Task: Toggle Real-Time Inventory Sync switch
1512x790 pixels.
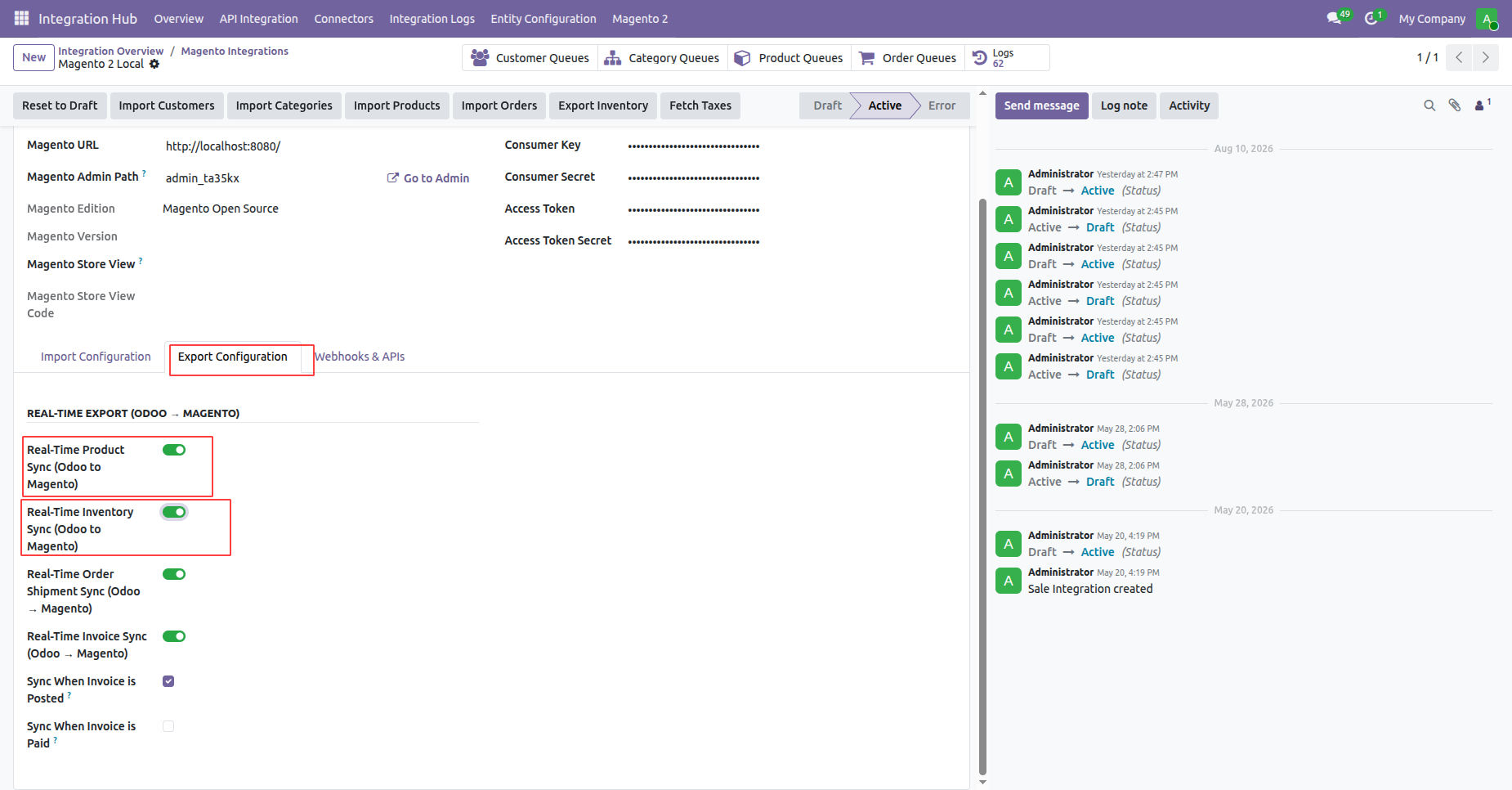Action: click(x=174, y=512)
